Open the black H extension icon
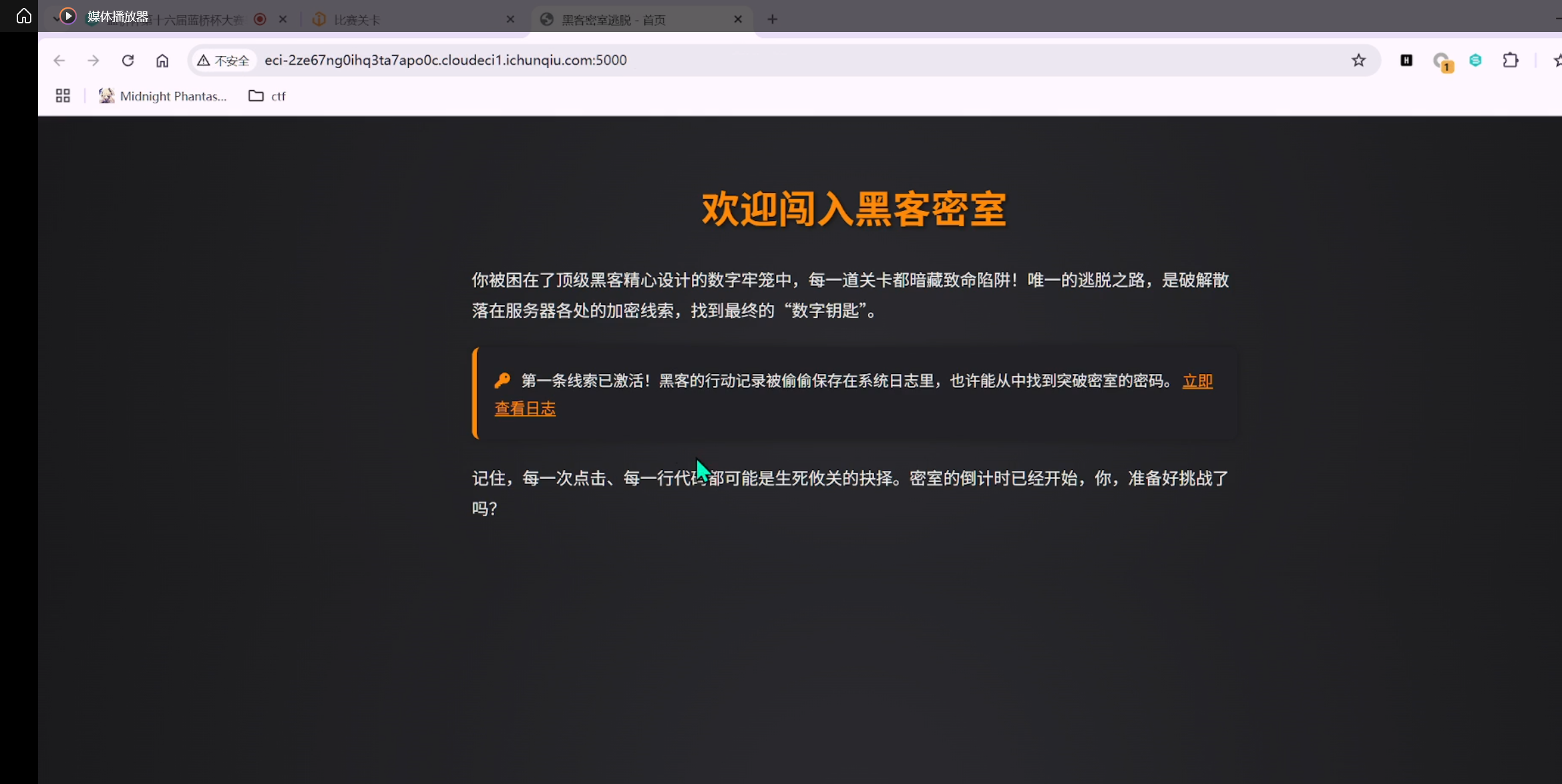This screenshot has height=784, width=1562. (x=1406, y=60)
